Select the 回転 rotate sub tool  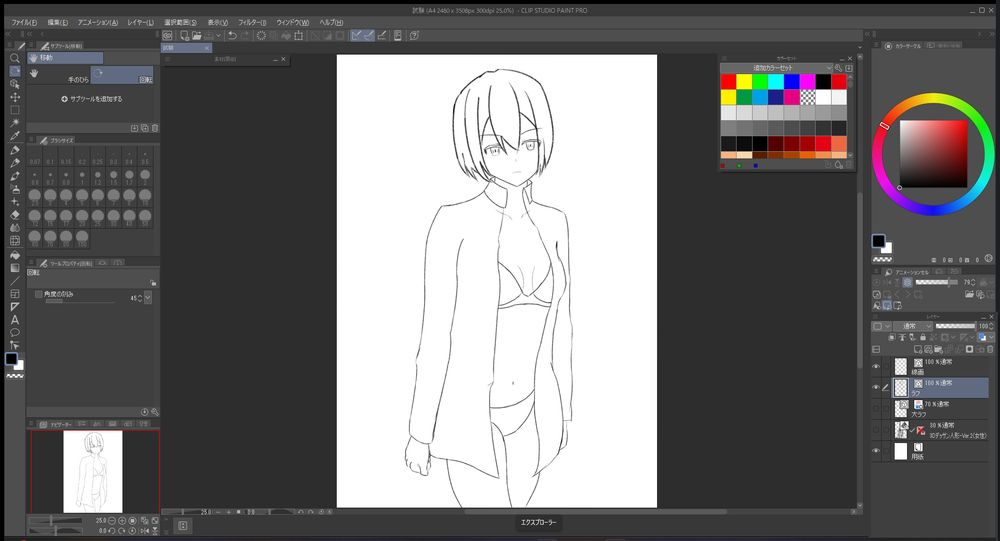pyautogui.click(x=122, y=75)
